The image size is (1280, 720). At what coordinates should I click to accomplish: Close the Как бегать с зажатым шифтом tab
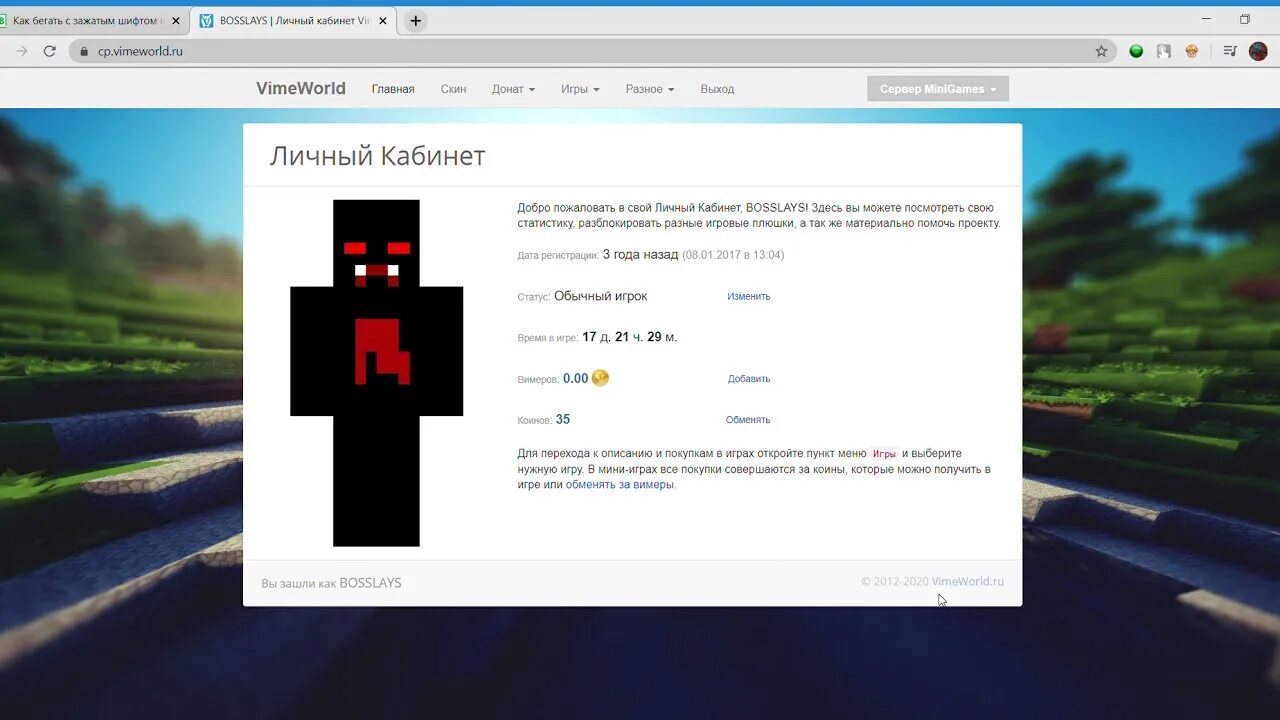(x=175, y=21)
